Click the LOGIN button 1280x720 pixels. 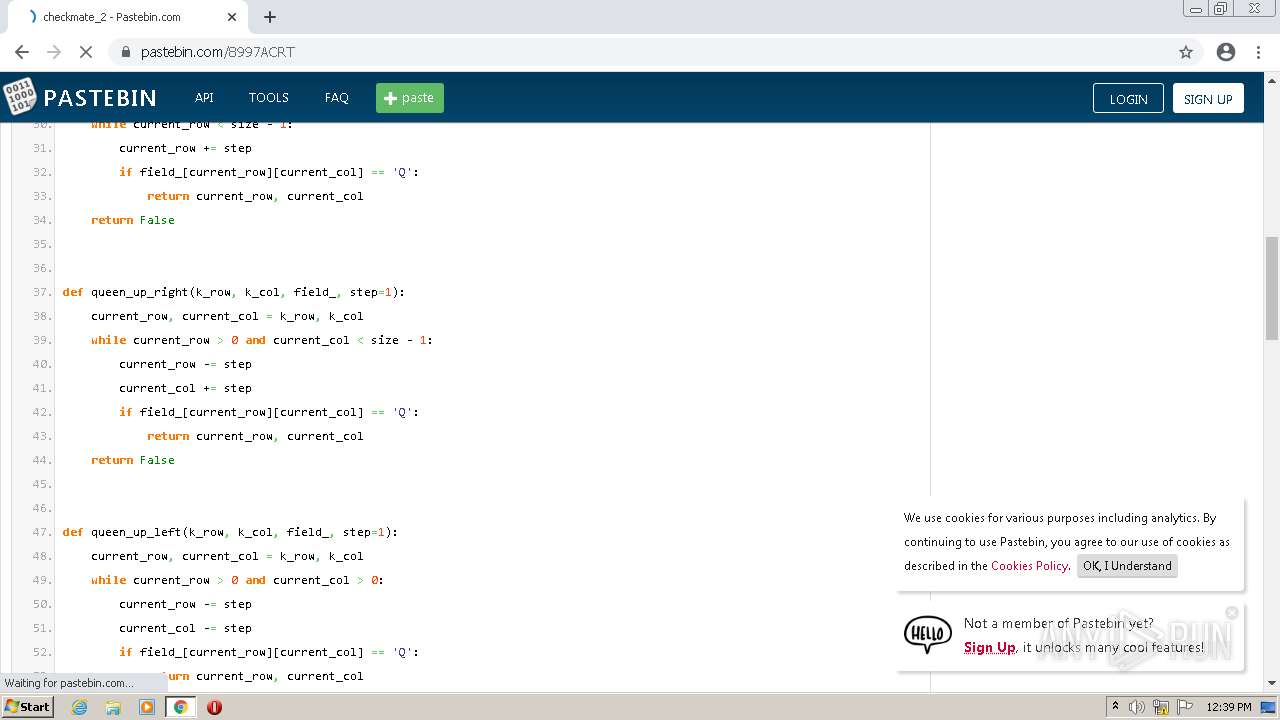[x=1128, y=98]
